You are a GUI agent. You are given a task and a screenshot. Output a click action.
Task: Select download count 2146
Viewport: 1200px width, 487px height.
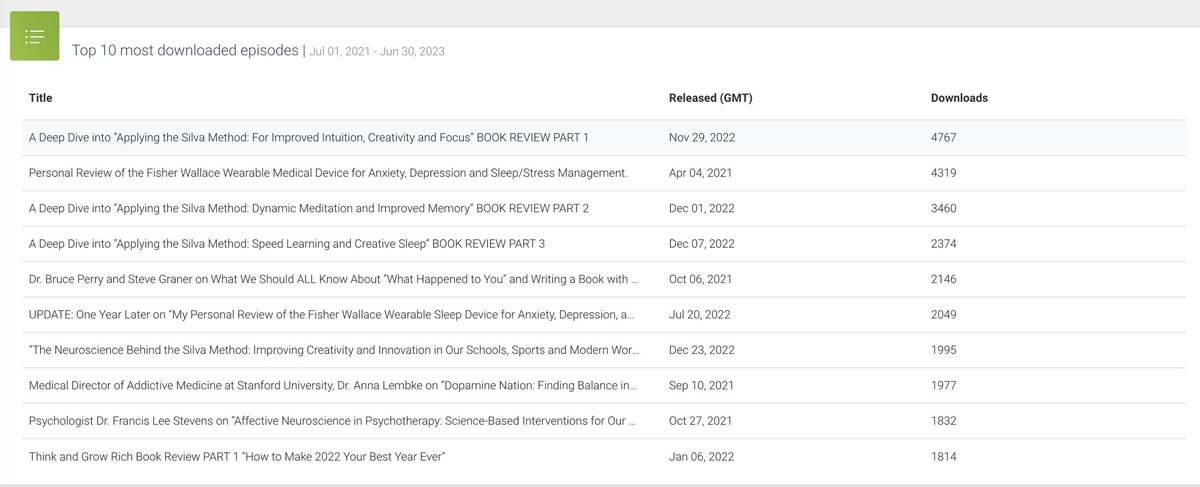click(x=944, y=279)
